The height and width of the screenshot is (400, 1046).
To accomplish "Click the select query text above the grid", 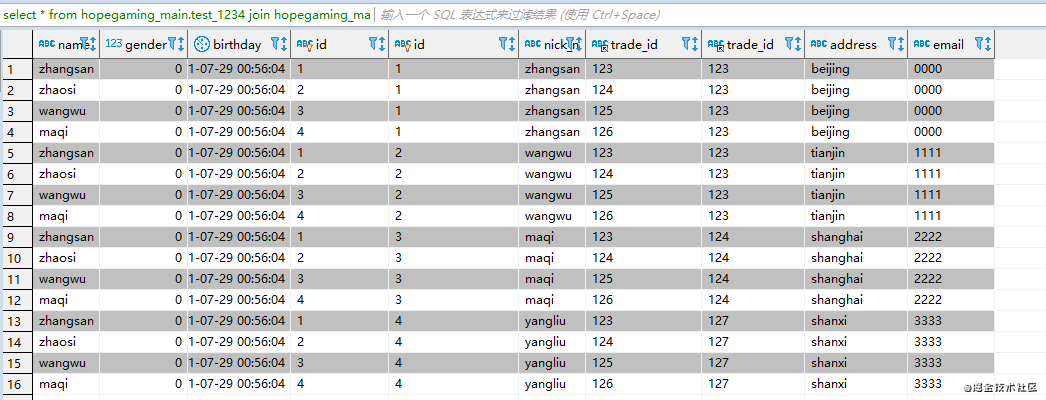I will pos(187,15).
